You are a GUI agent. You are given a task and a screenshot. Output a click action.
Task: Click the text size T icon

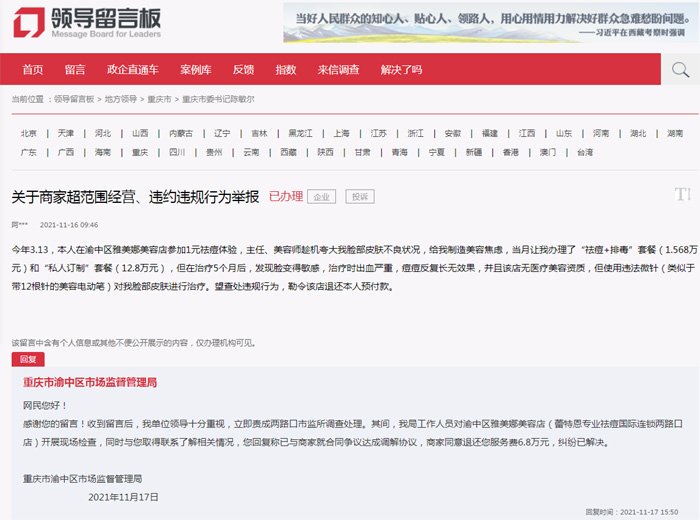click(x=682, y=194)
